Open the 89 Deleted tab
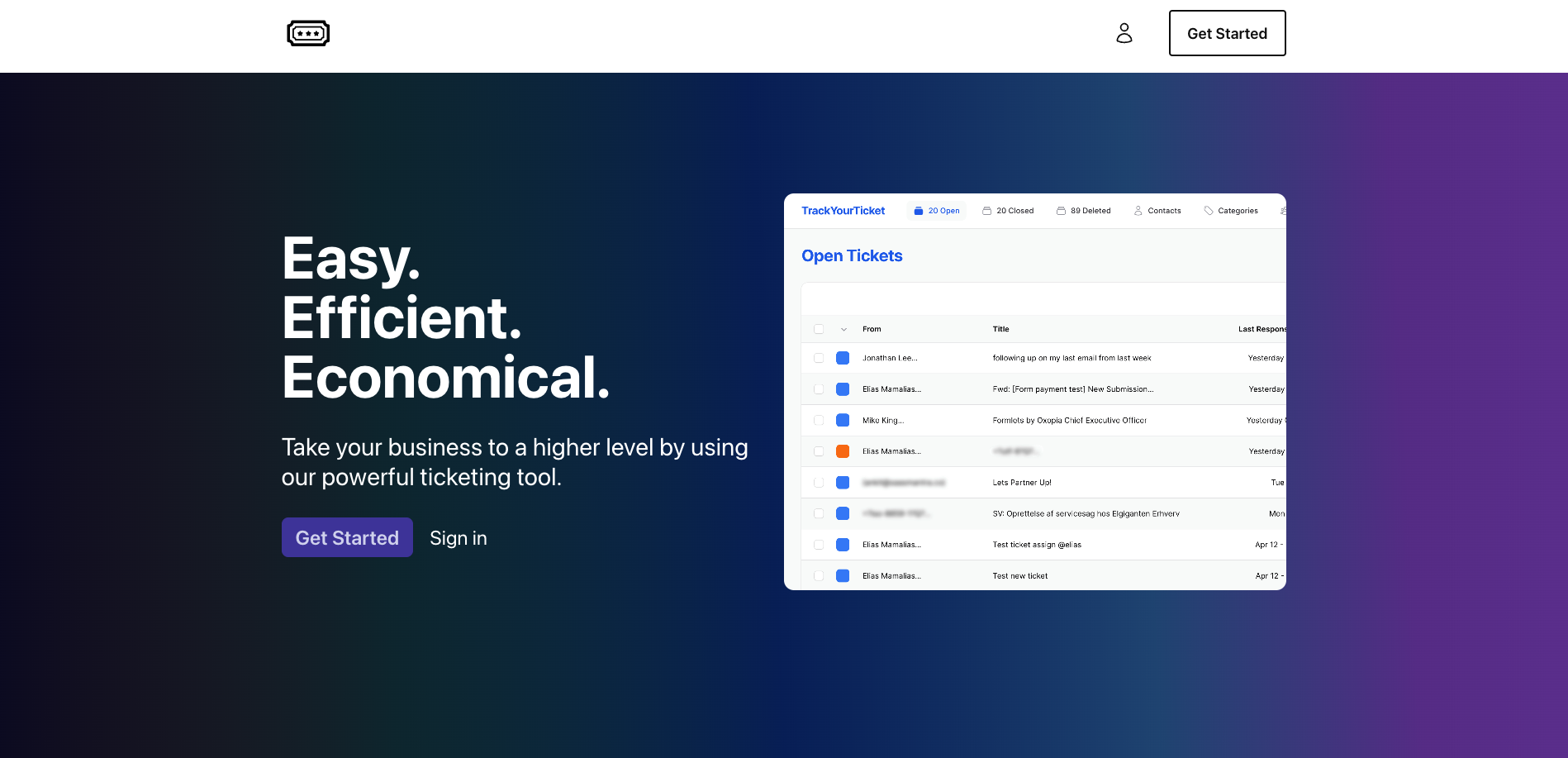Image resolution: width=1568 pixels, height=758 pixels. [1090, 211]
